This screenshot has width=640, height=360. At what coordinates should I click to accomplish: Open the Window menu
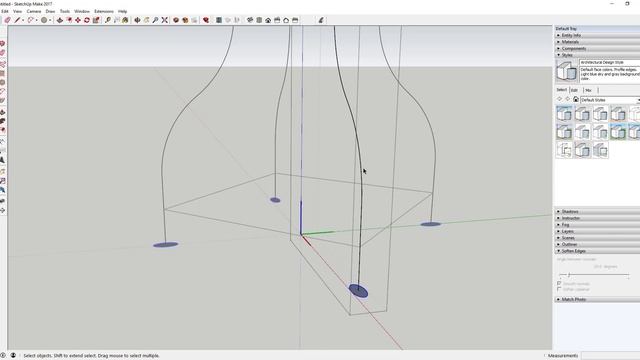tap(82, 11)
